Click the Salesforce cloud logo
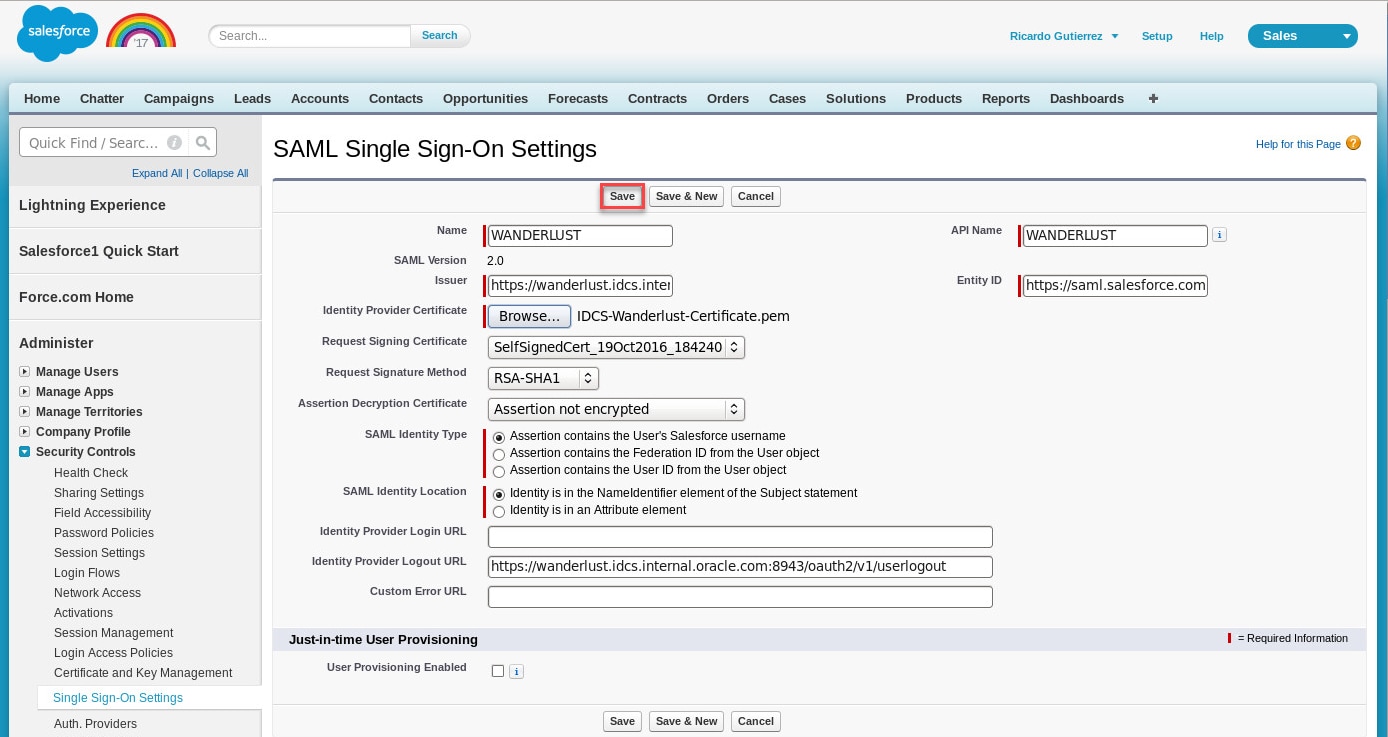This screenshot has width=1388, height=737. tap(58, 33)
